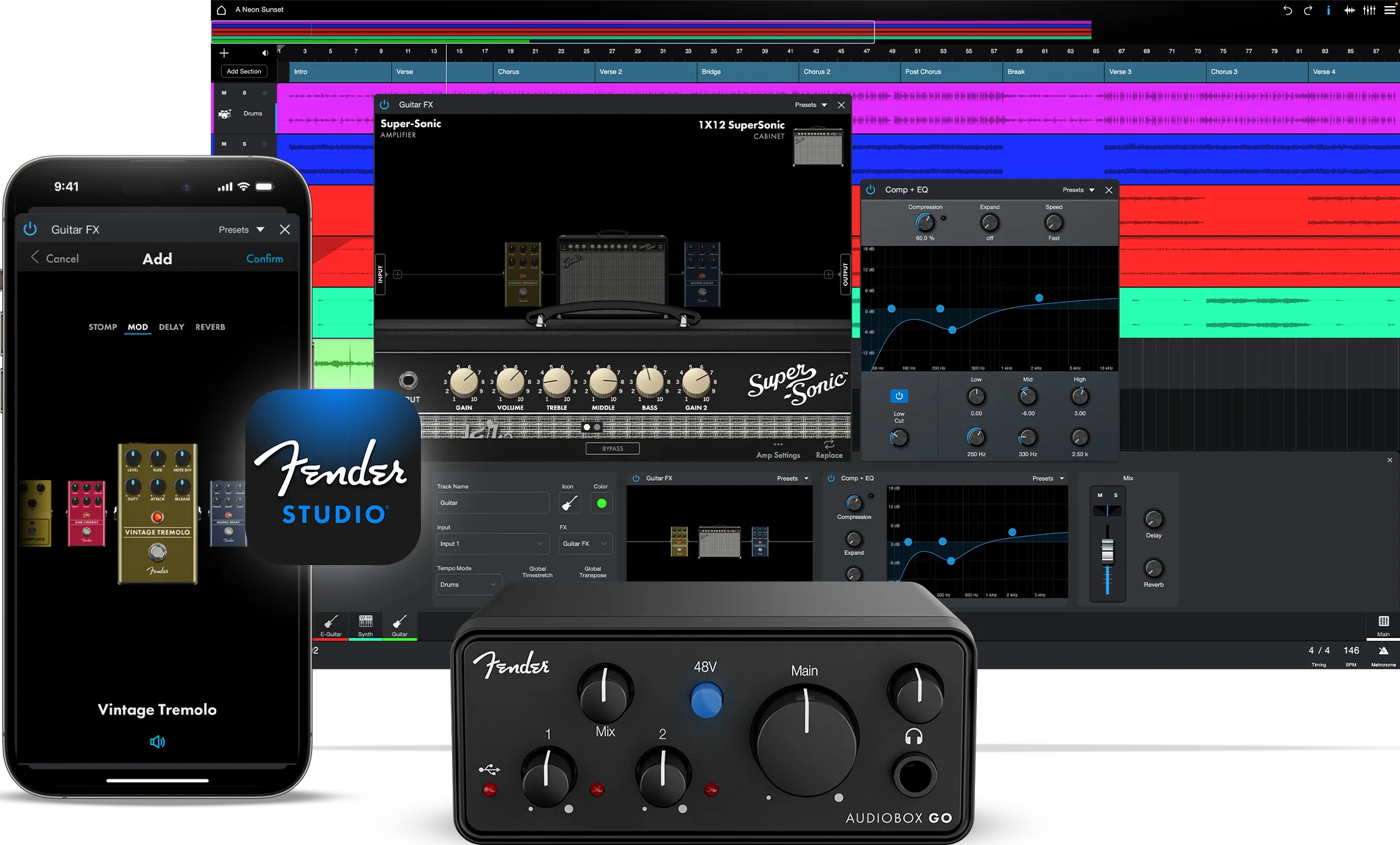Screen dimensions: 1400x845
Task: Click the 1X12 SuperSonic cabinet thumbnail
Action: pos(818,147)
